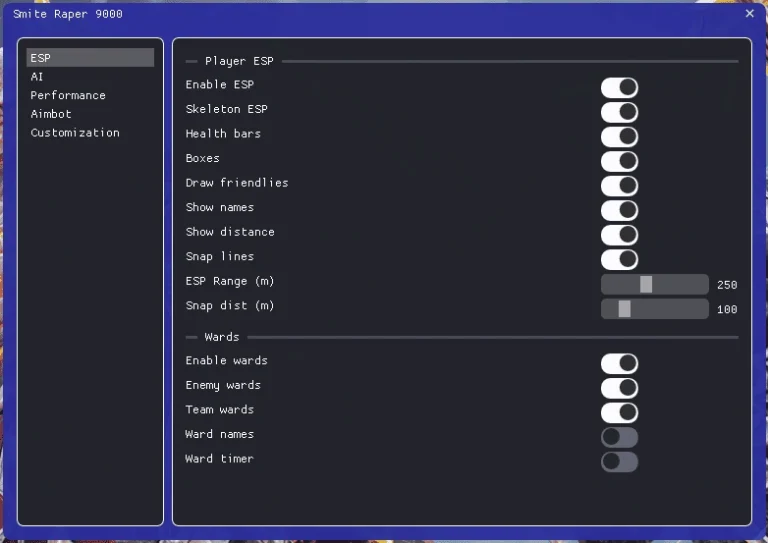Image resolution: width=768 pixels, height=543 pixels.
Task: Turn on the Ward timer switch
Action: tap(620, 461)
